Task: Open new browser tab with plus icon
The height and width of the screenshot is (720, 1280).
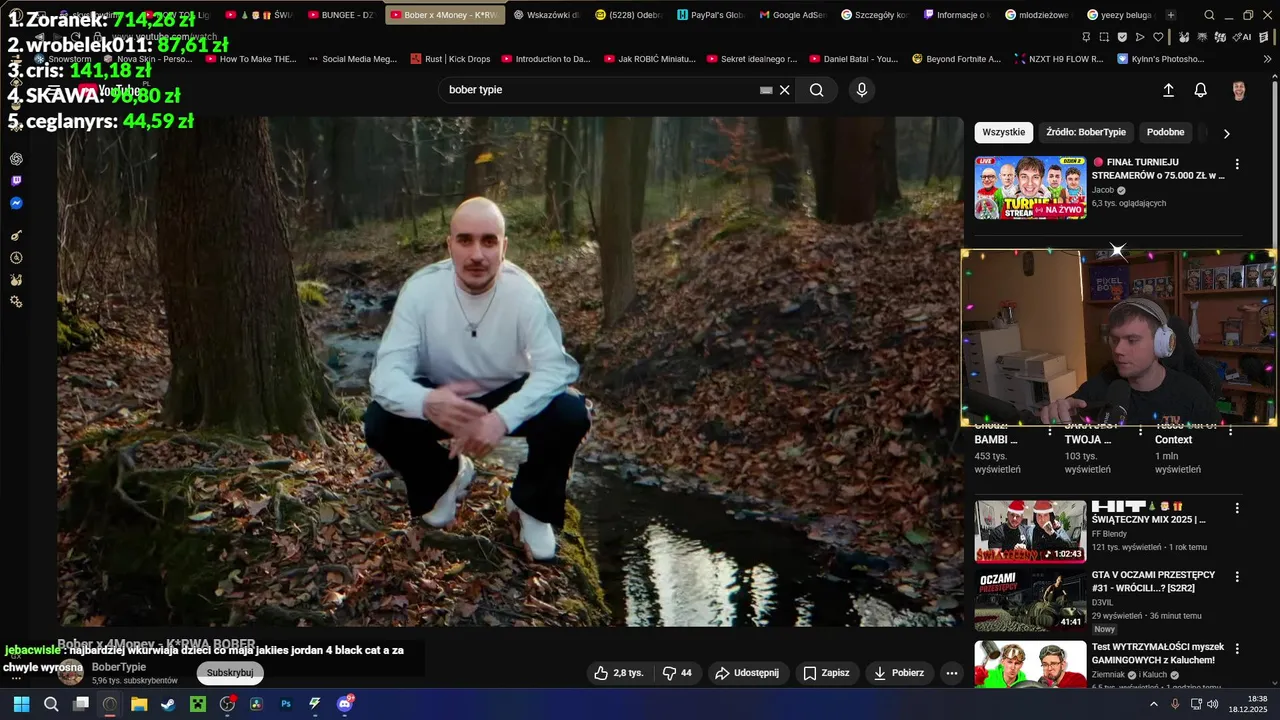Action: tap(1171, 15)
